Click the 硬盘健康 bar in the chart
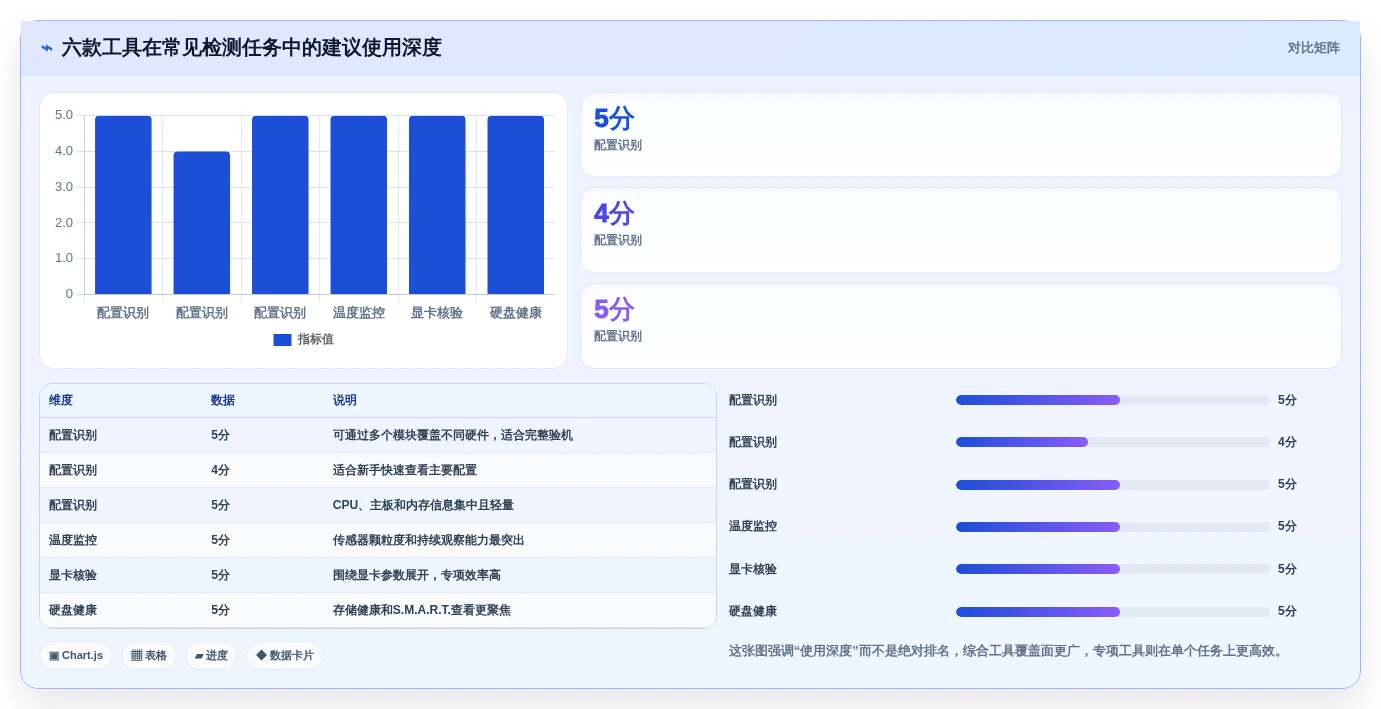This screenshot has height=709, width=1381. pos(516,205)
